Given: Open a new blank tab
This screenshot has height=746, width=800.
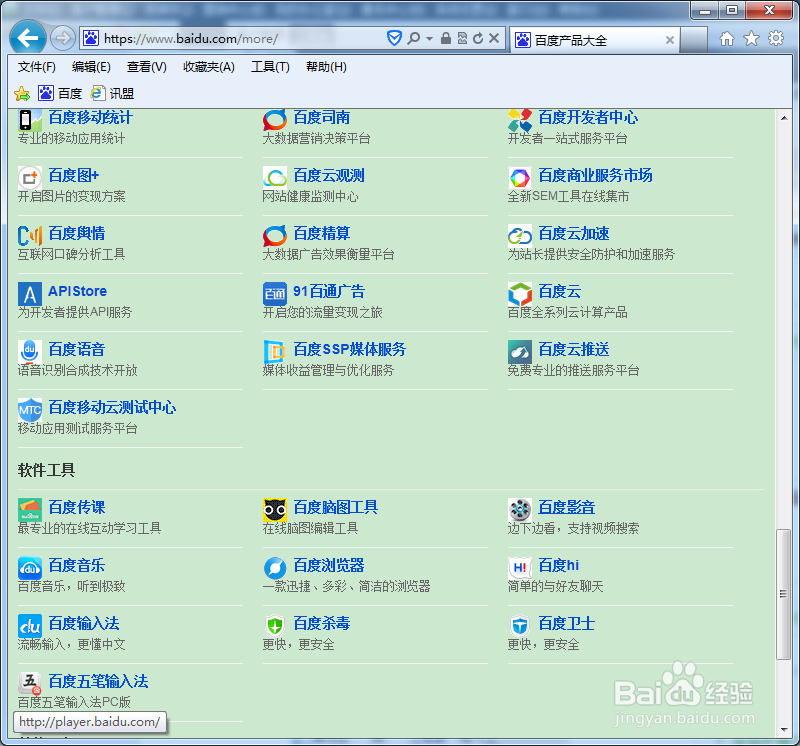Looking at the screenshot, I should 694,40.
